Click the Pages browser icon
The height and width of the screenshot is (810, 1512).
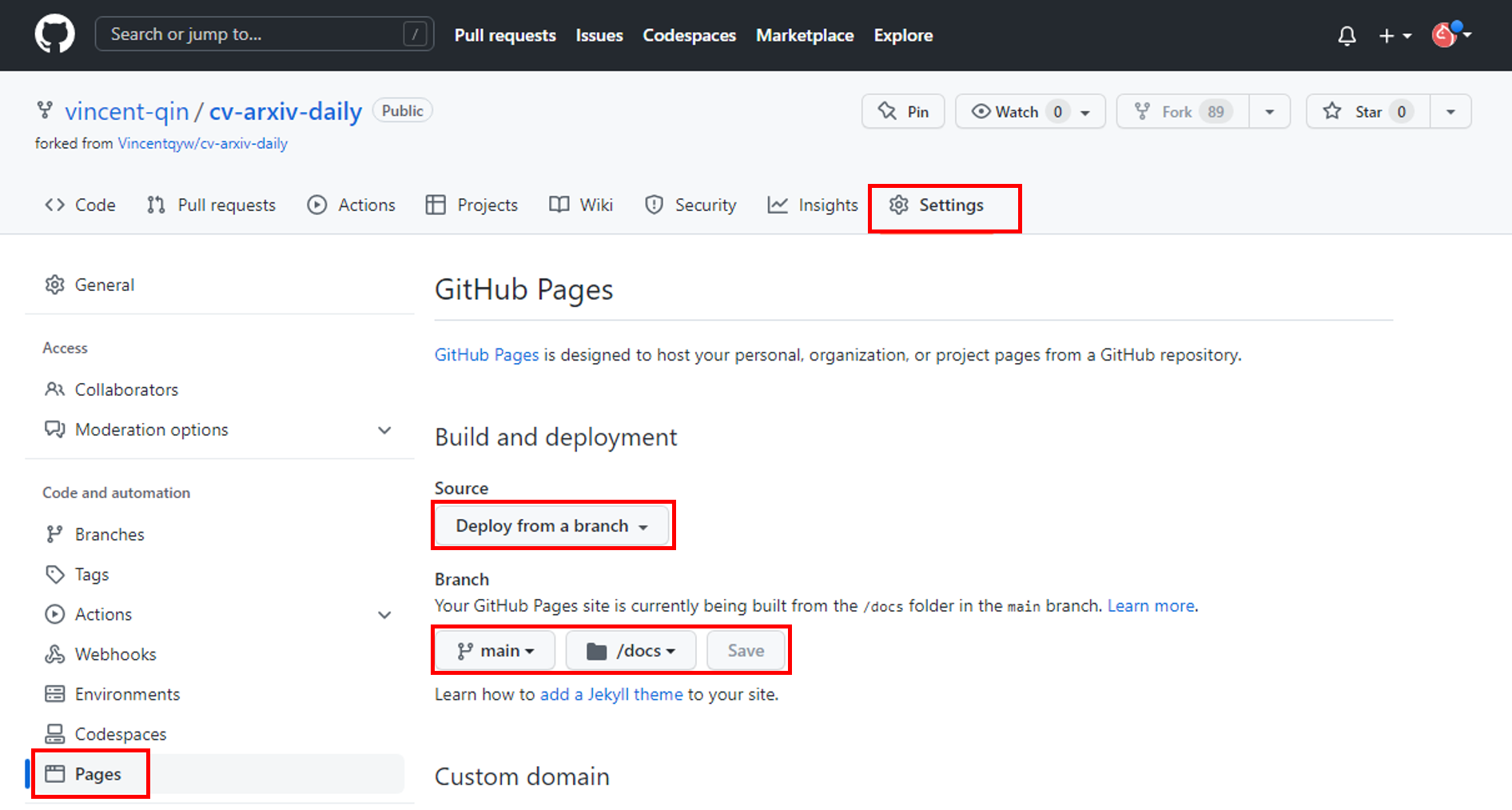54,774
